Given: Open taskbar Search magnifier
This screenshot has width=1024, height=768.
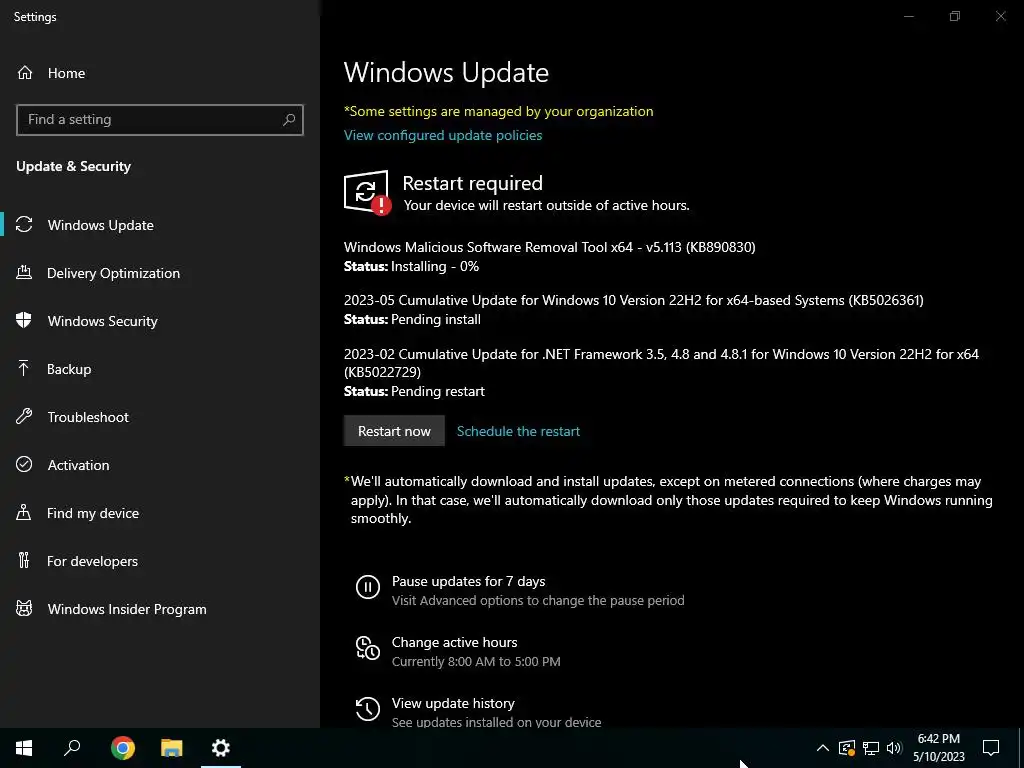Looking at the screenshot, I should click(72, 748).
